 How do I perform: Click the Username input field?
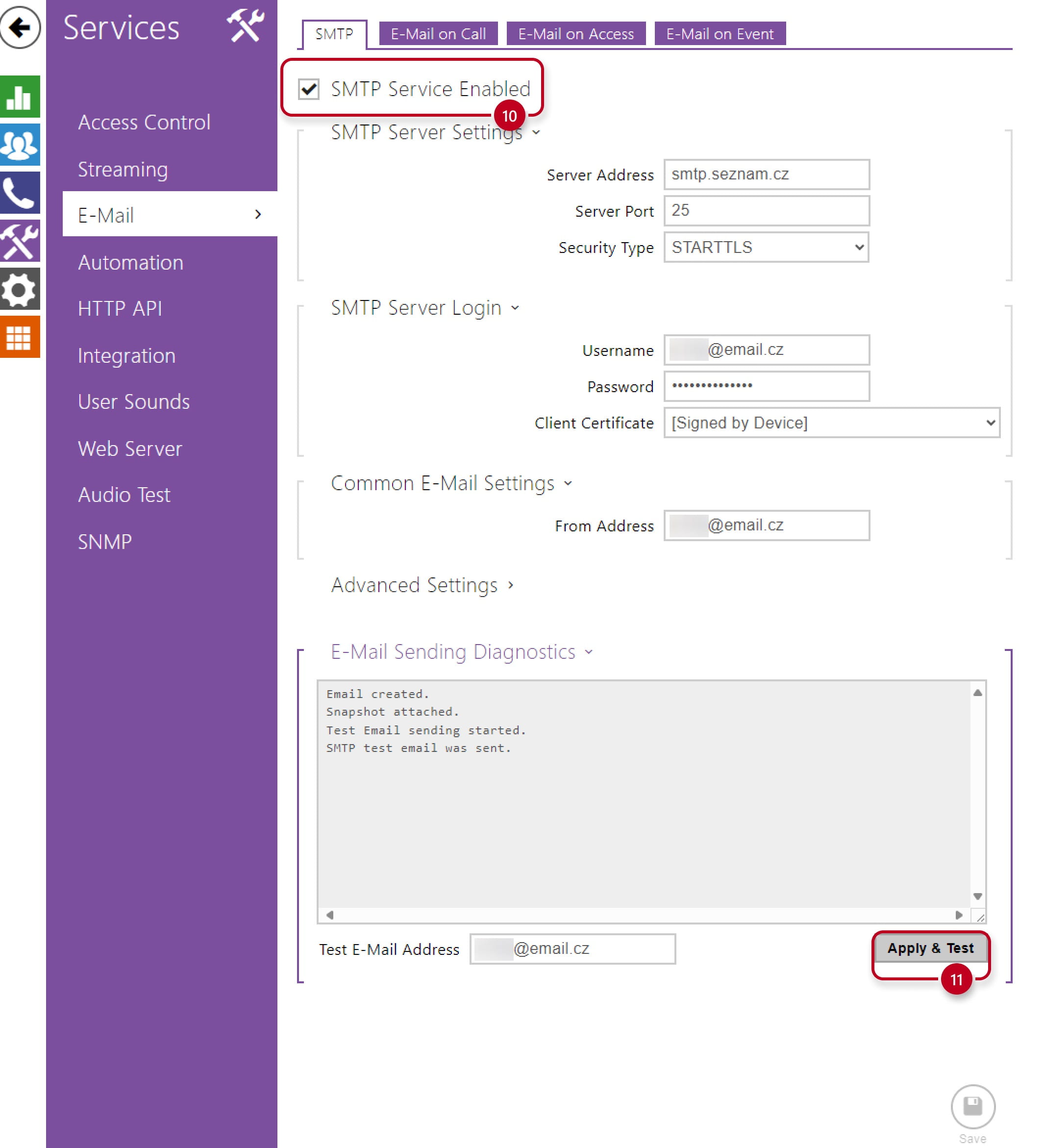coord(766,349)
